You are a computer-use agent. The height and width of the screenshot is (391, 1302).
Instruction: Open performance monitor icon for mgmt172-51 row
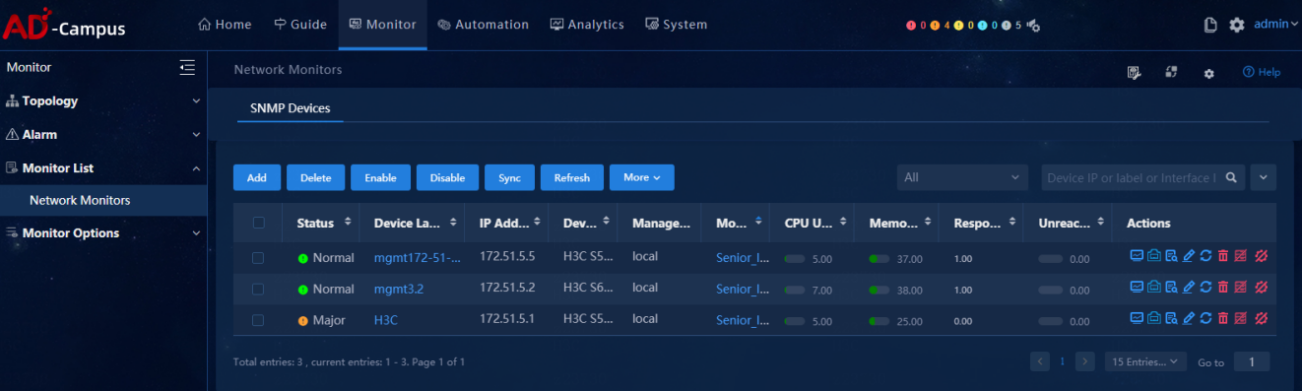[x=1136, y=257]
